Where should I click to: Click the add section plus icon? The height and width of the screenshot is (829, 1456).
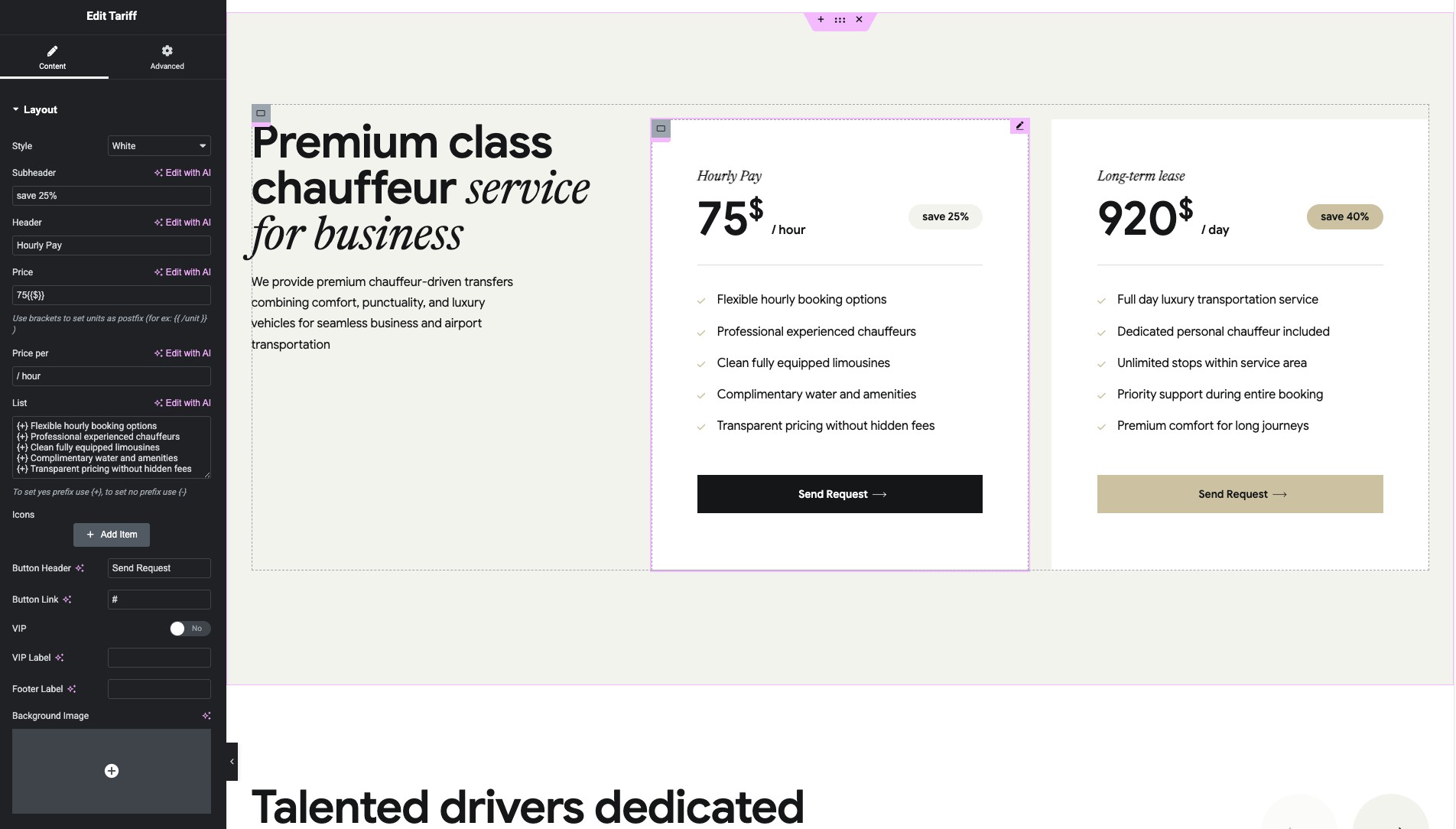(x=821, y=20)
